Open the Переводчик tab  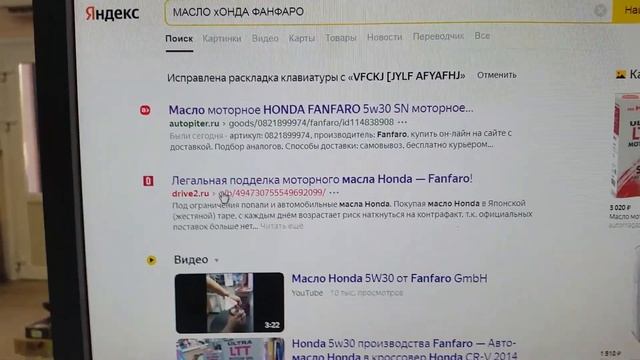(438, 36)
